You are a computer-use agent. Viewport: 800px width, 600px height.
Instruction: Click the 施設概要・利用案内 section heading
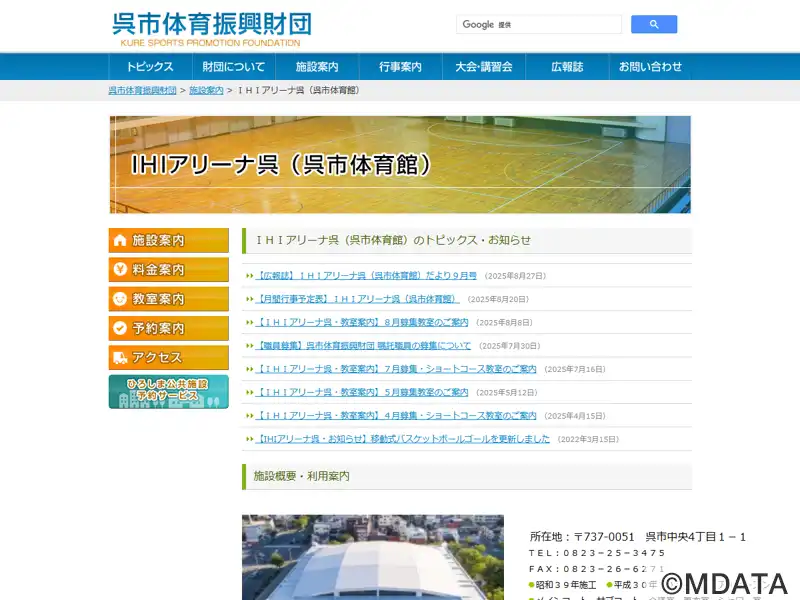coord(302,476)
